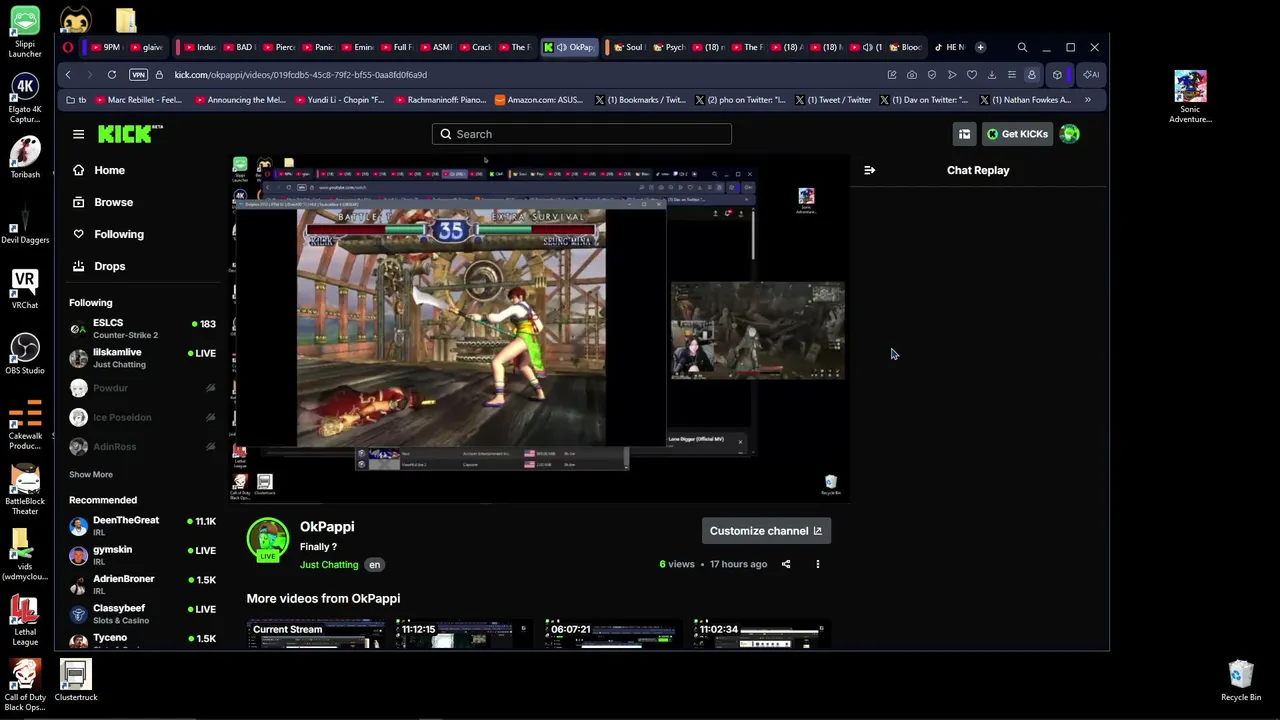
Task: Open Yundi Li - Chopin bookmark
Action: point(340,100)
